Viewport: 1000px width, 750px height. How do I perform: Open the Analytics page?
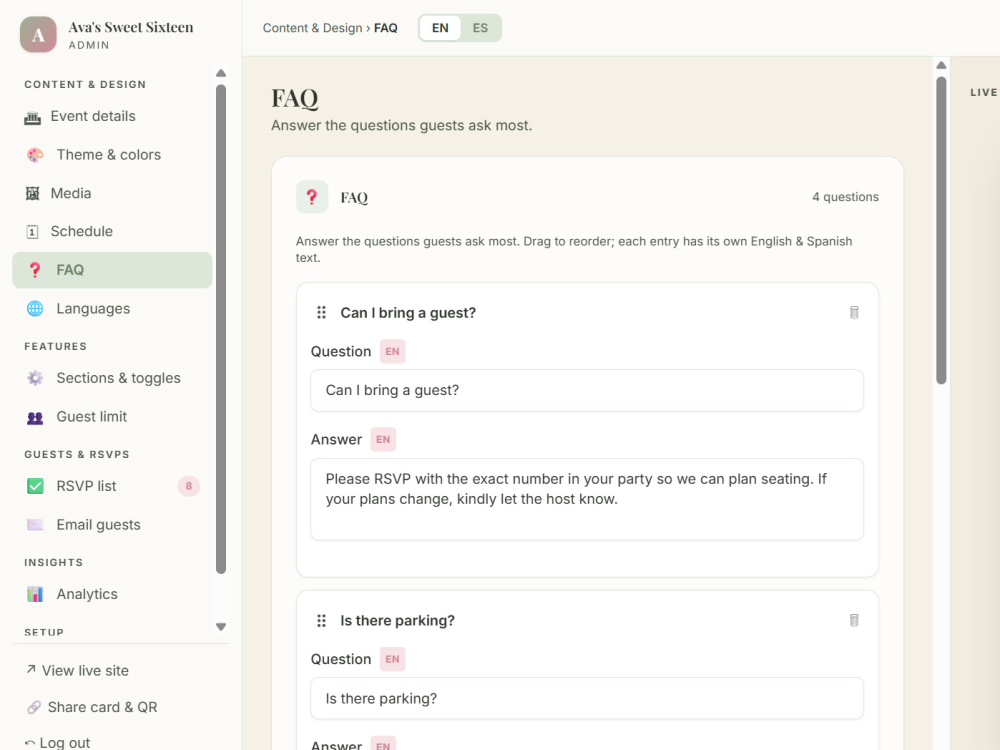click(112, 594)
